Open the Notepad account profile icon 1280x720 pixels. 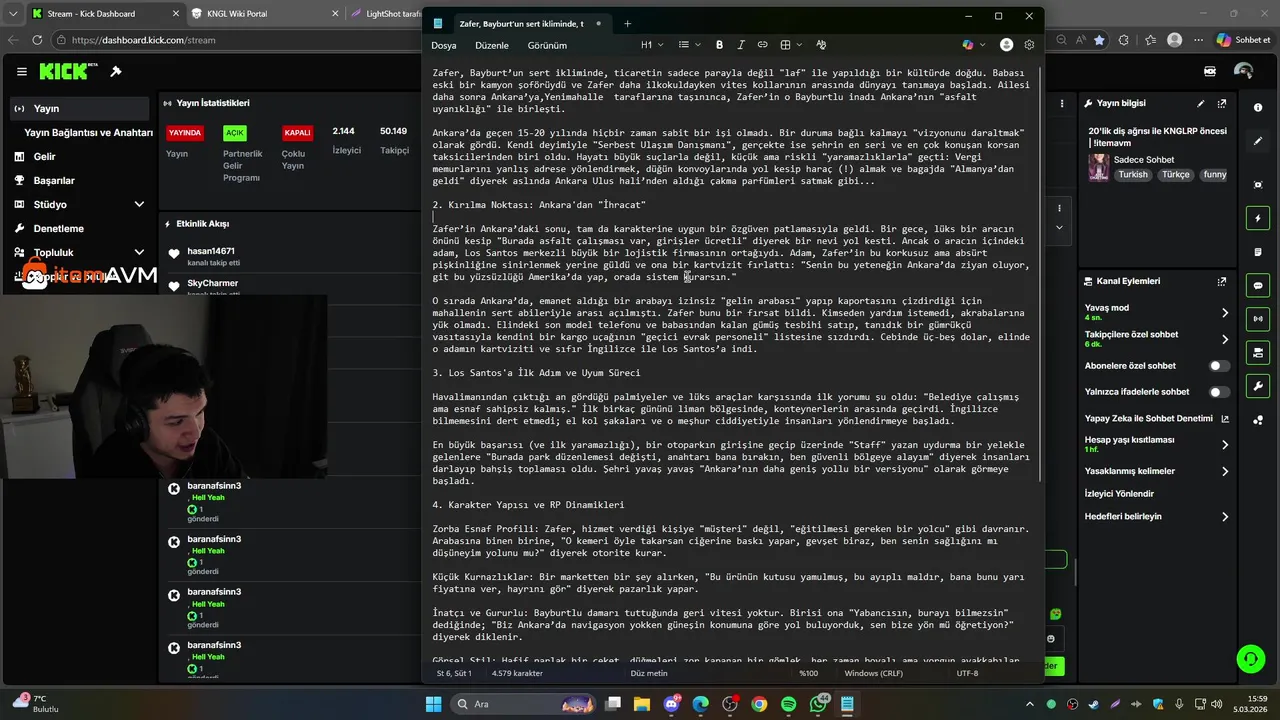[x=1006, y=45]
